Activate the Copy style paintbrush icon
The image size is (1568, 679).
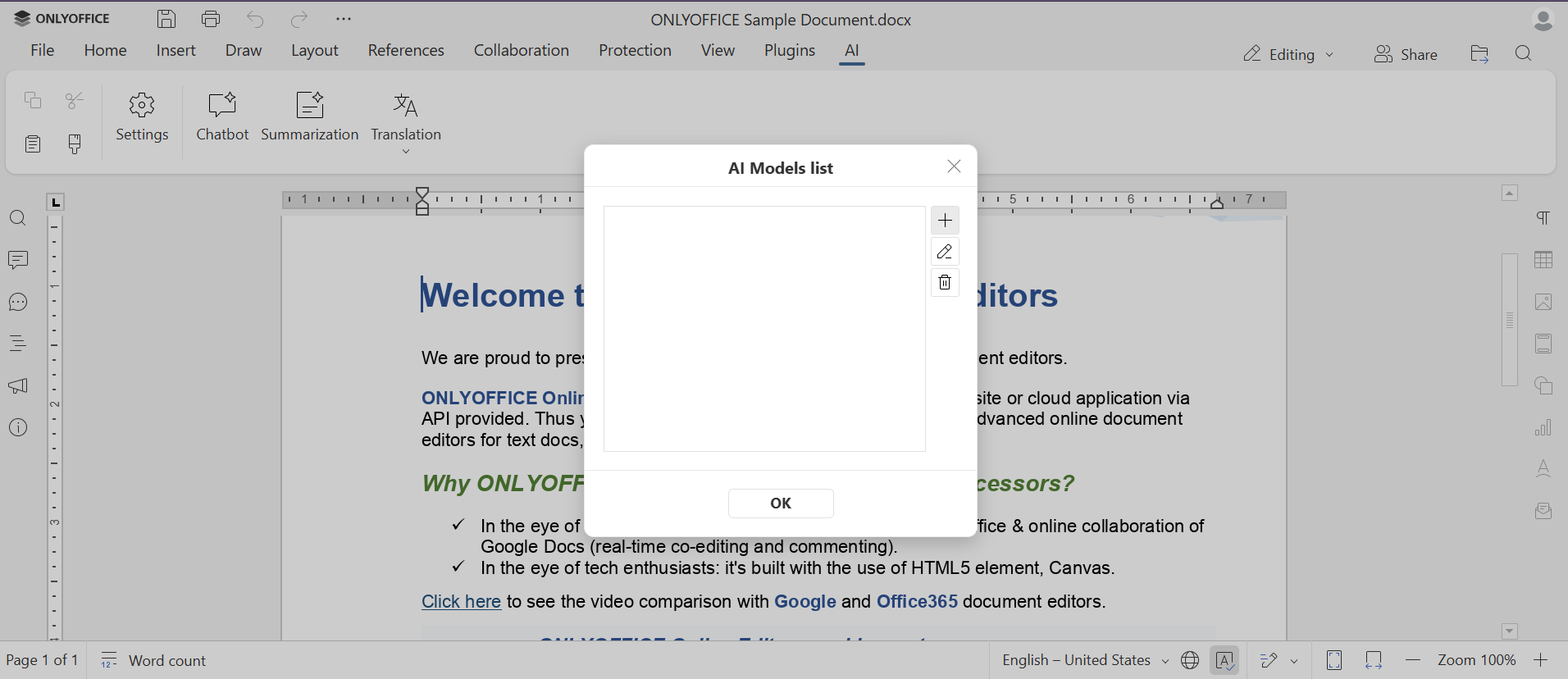coord(75,144)
